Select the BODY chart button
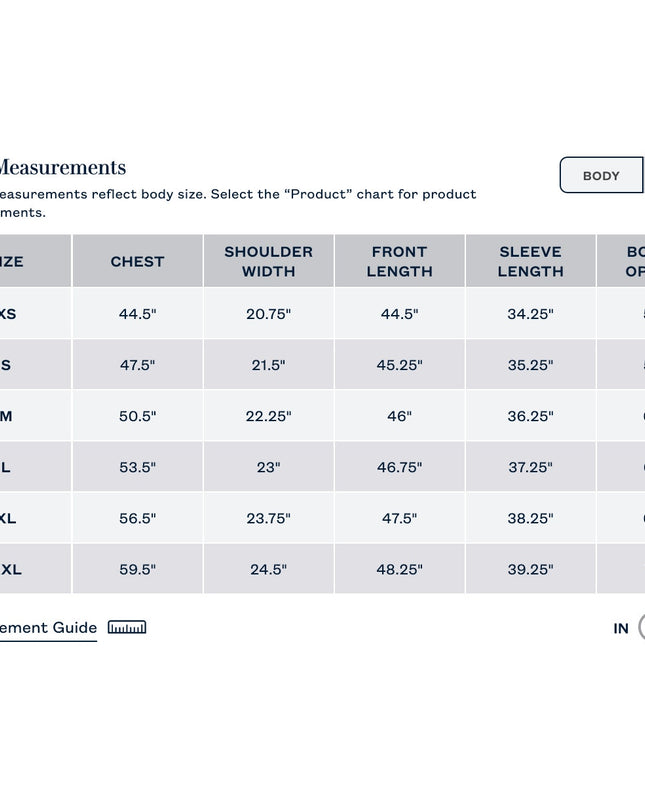This screenshot has height=807, width=645. (602, 176)
